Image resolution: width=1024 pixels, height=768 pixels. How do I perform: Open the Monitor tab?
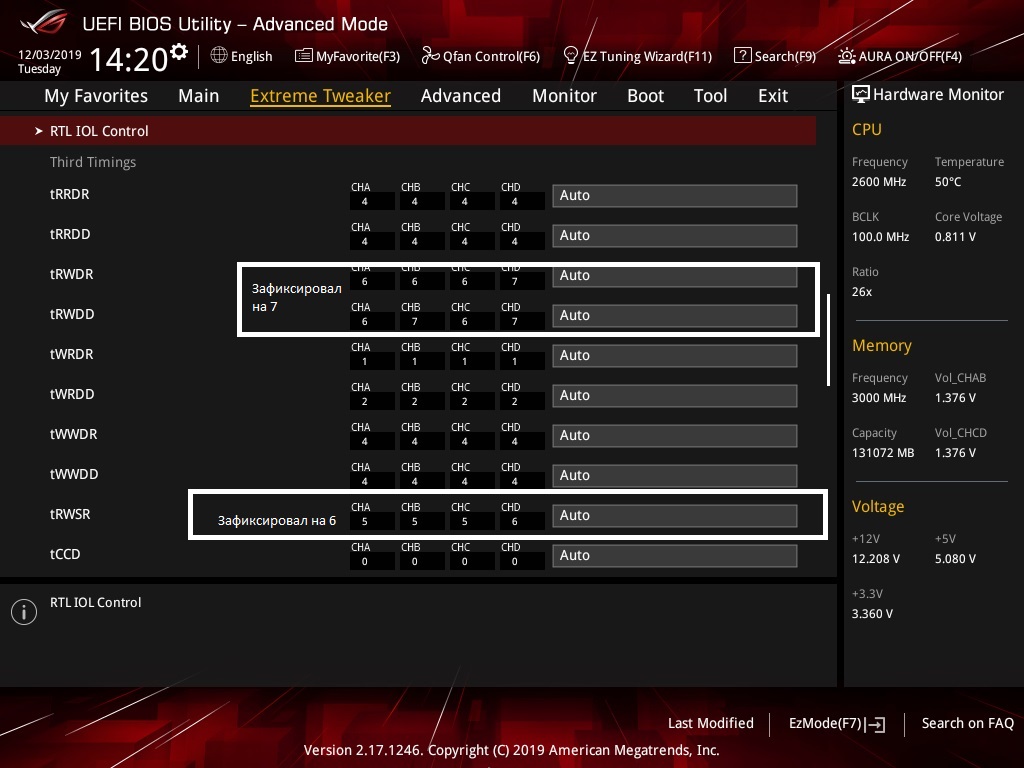(564, 96)
